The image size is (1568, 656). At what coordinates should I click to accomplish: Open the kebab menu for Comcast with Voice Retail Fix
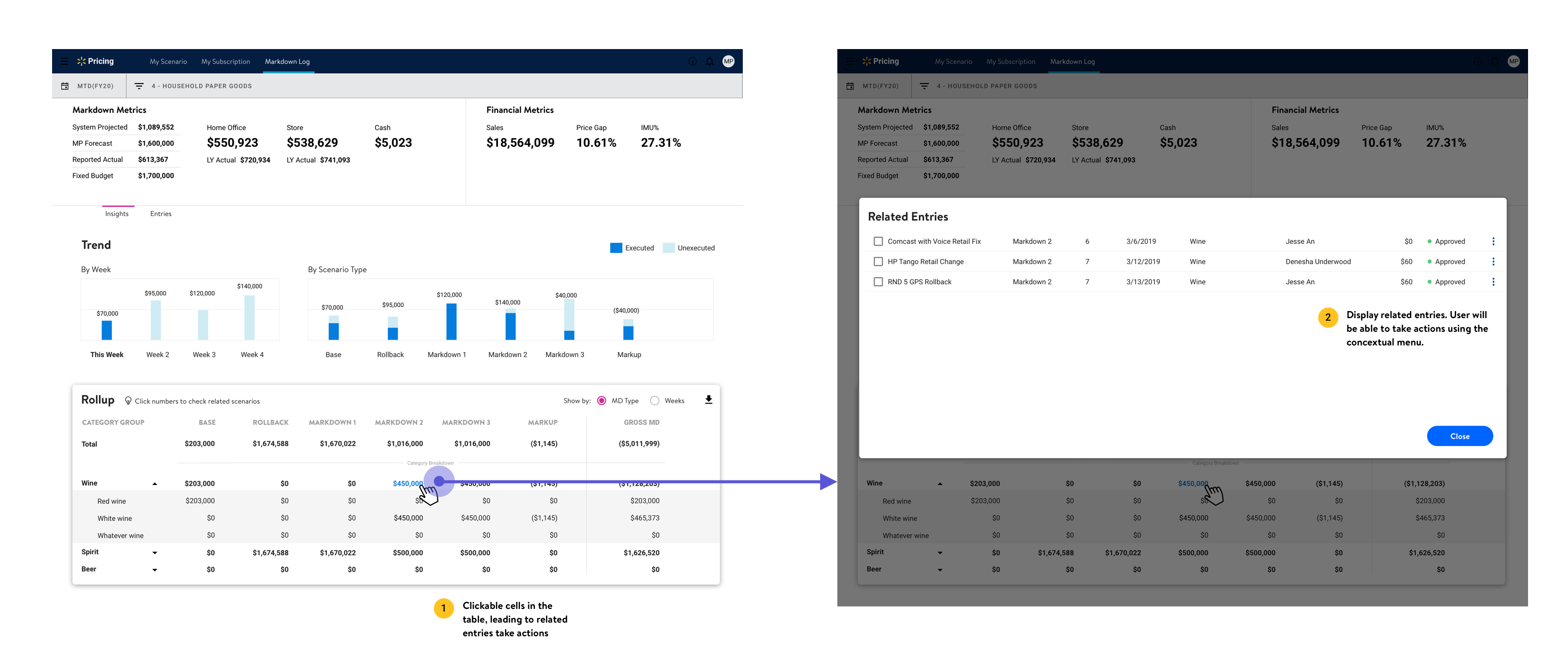1493,241
